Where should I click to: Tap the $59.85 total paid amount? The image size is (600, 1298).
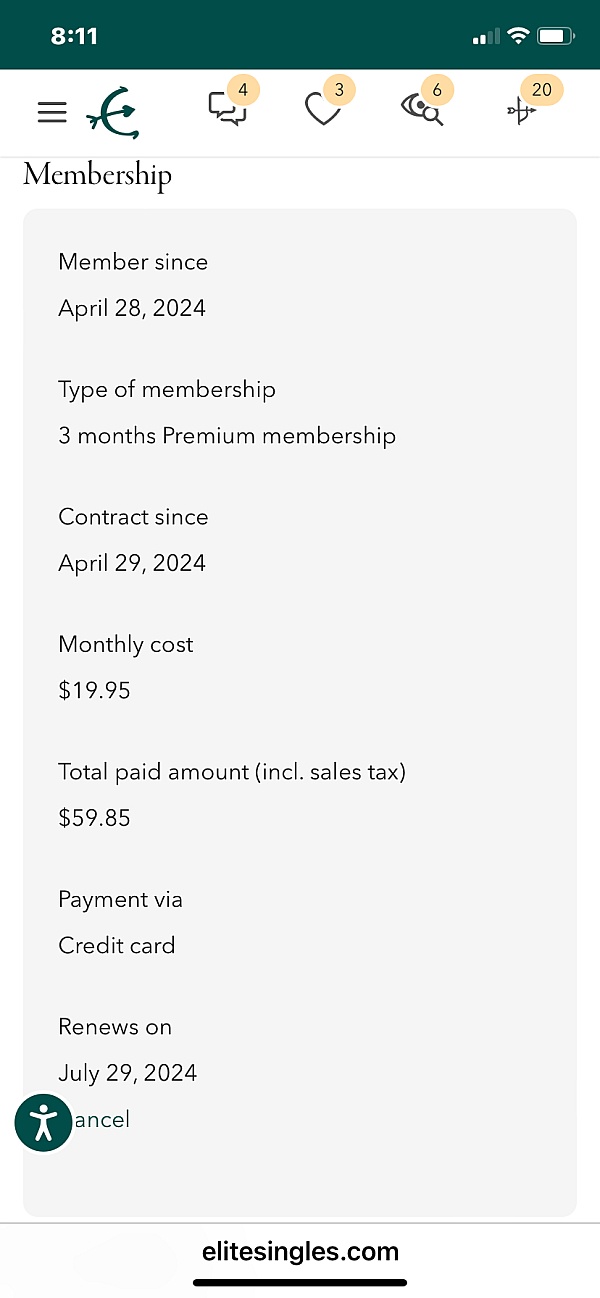click(95, 818)
